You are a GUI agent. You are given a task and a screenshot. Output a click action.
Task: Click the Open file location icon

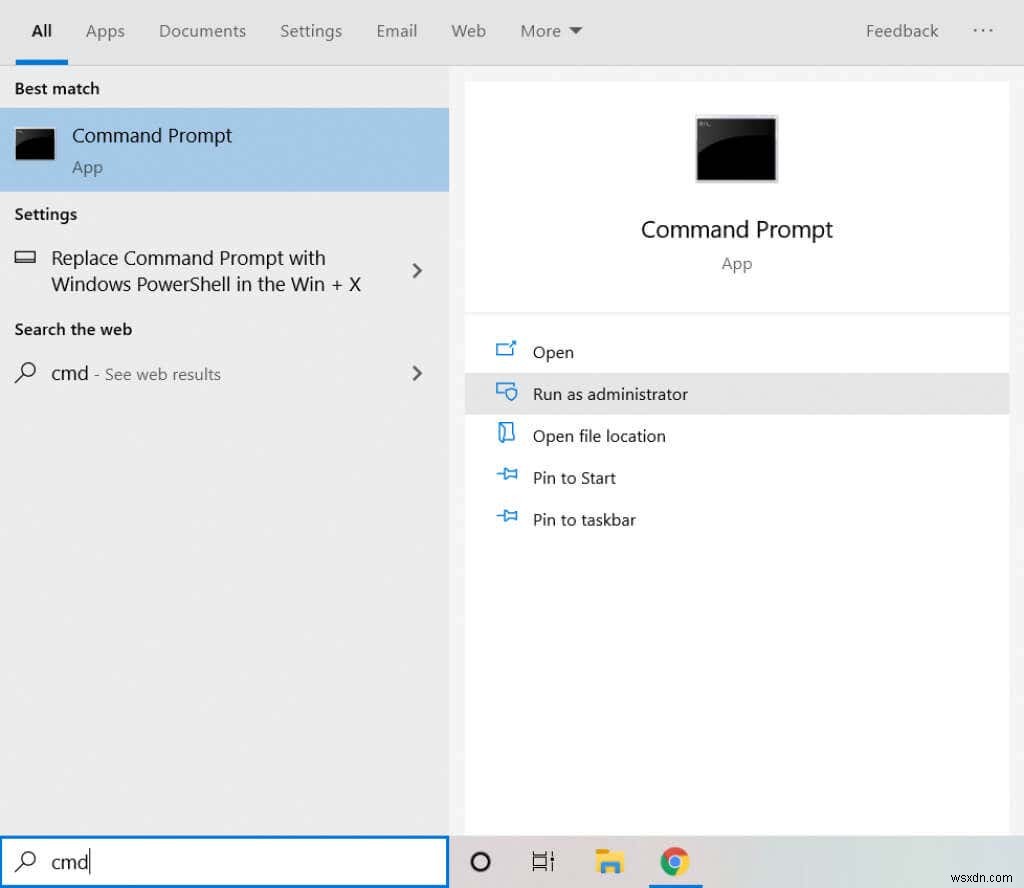507,435
